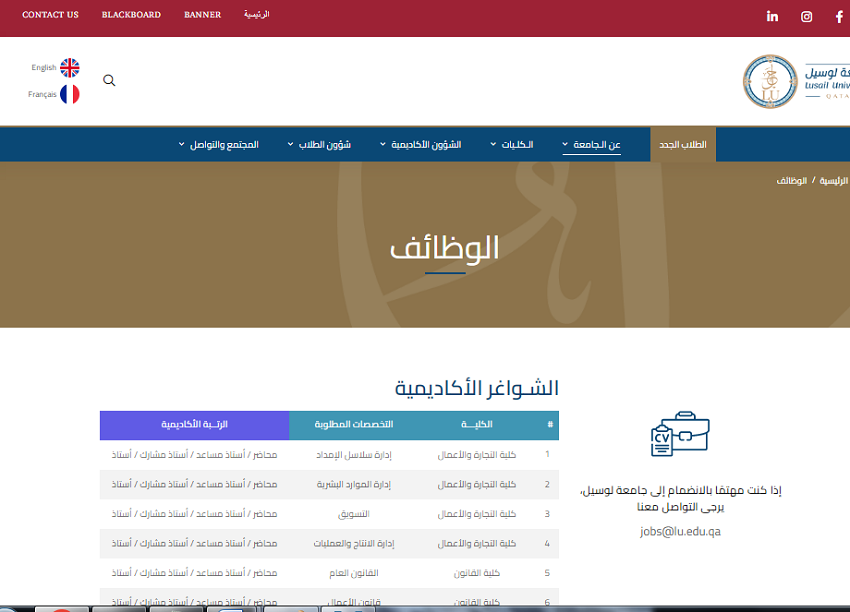
Task: Select the French flag icon
Action: tap(69, 94)
